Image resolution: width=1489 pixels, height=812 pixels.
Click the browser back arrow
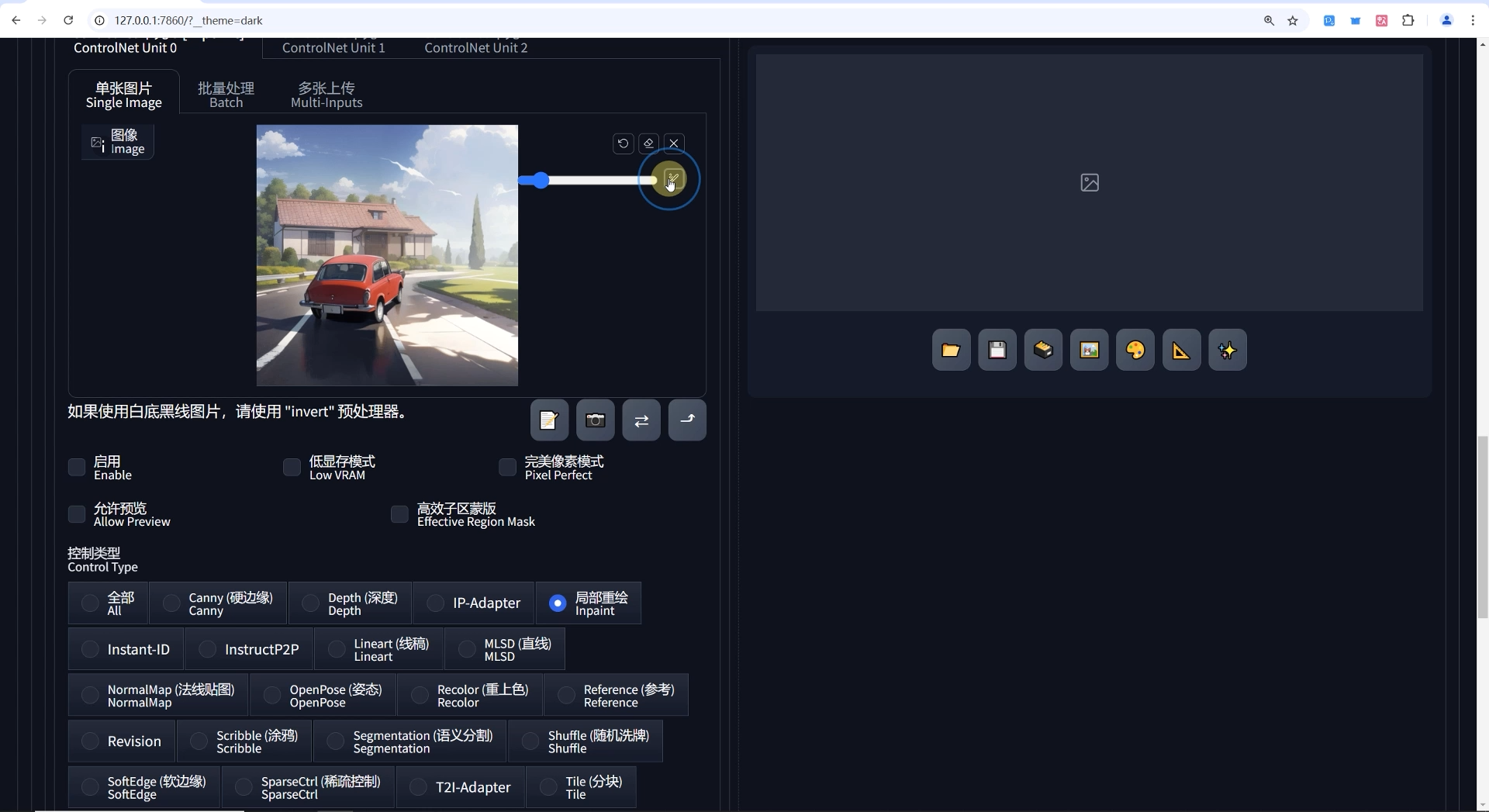[16, 20]
